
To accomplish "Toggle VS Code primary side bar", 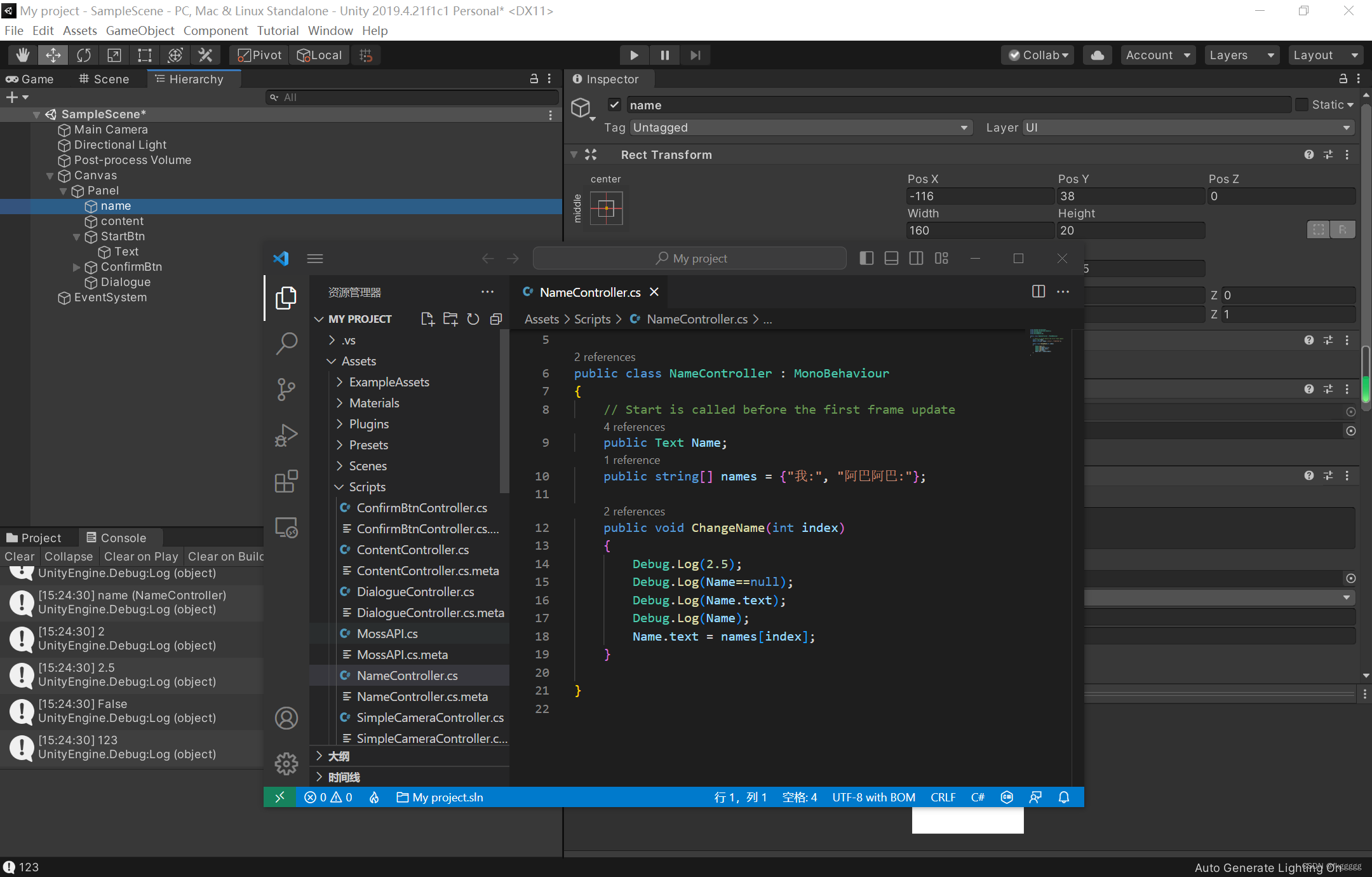I will coord(866,258).
